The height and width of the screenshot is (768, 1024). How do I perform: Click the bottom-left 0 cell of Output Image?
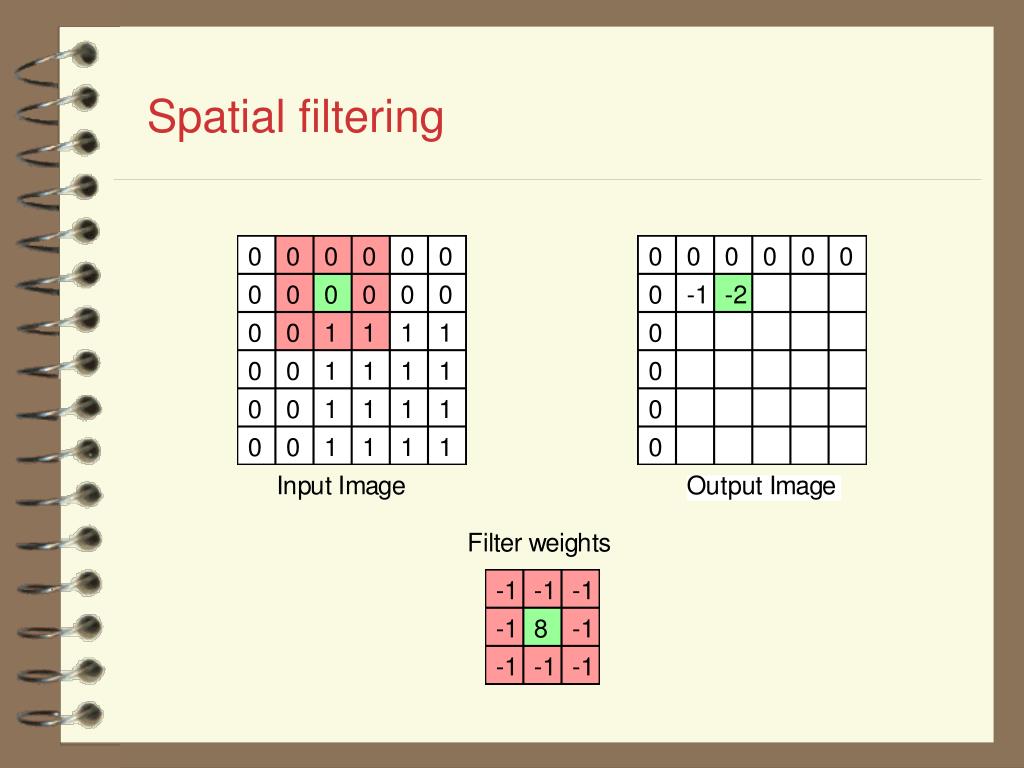656,447
